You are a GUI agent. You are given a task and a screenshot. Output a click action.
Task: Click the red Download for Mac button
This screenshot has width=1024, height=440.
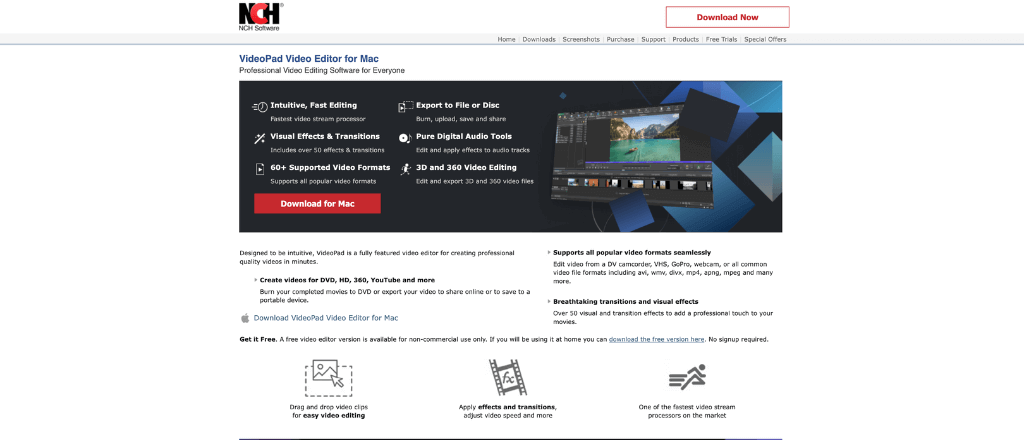click(317, 204)
